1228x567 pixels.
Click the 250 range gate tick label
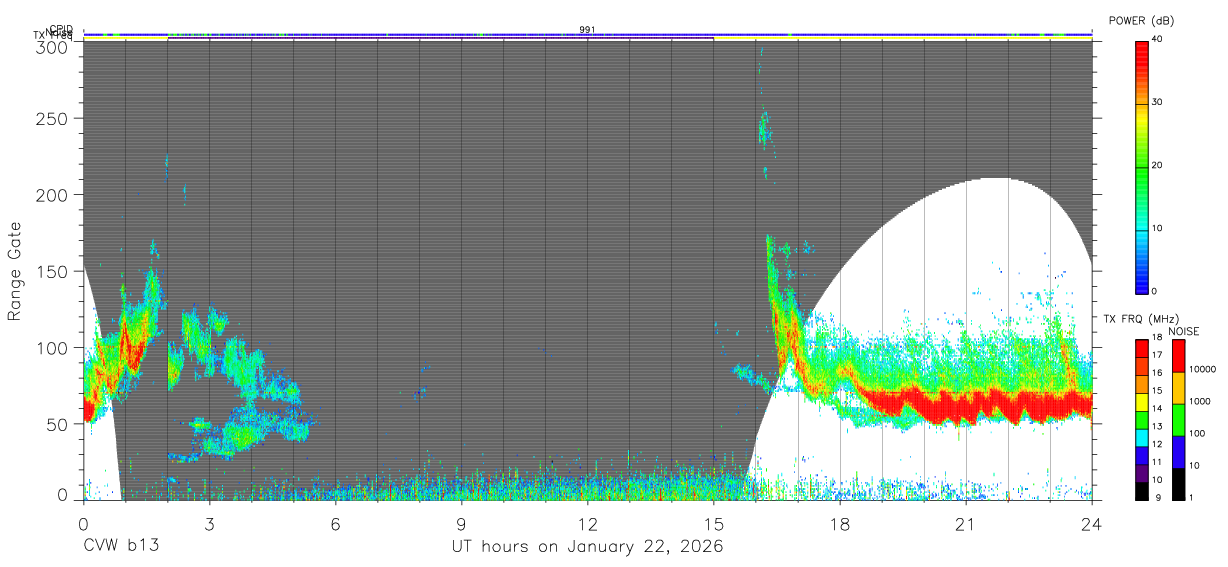53,119
